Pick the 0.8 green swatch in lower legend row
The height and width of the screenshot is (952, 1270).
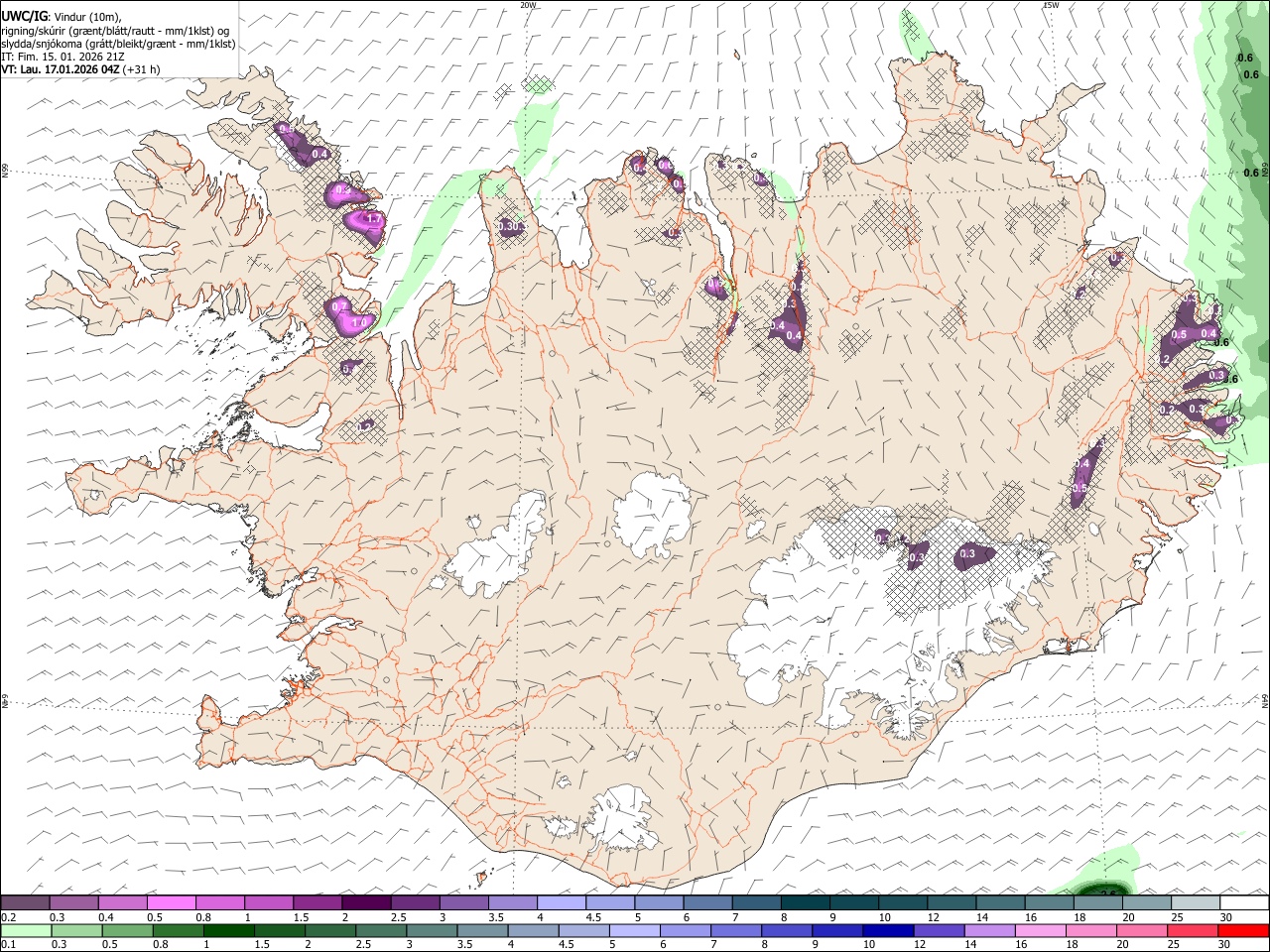(x=178, y=930)
